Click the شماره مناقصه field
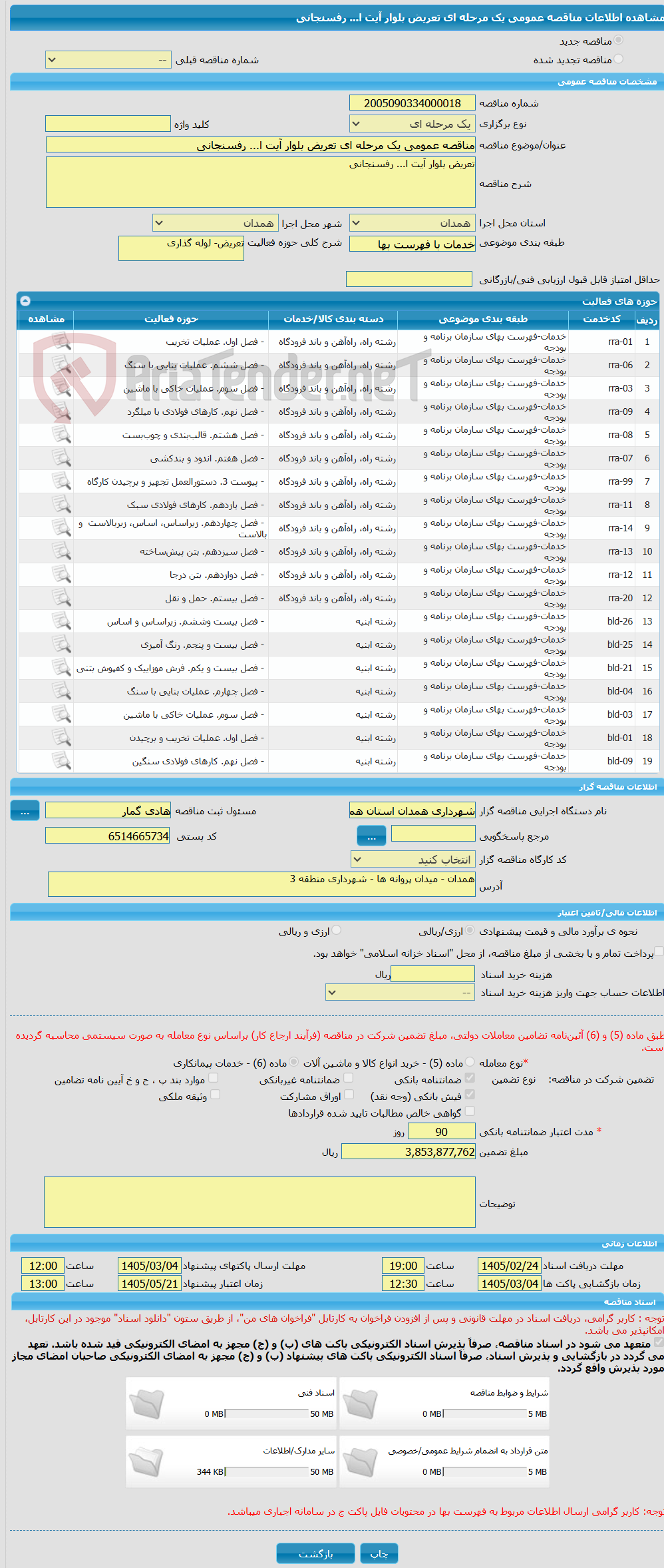Screen dimensions: 664x1568 pos(413,103)
